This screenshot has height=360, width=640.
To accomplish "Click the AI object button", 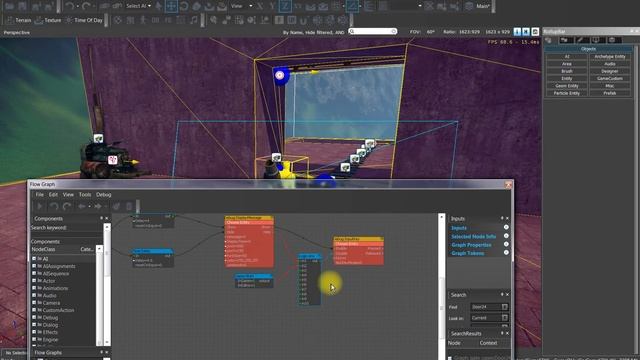I will click(x=567, y=57).
